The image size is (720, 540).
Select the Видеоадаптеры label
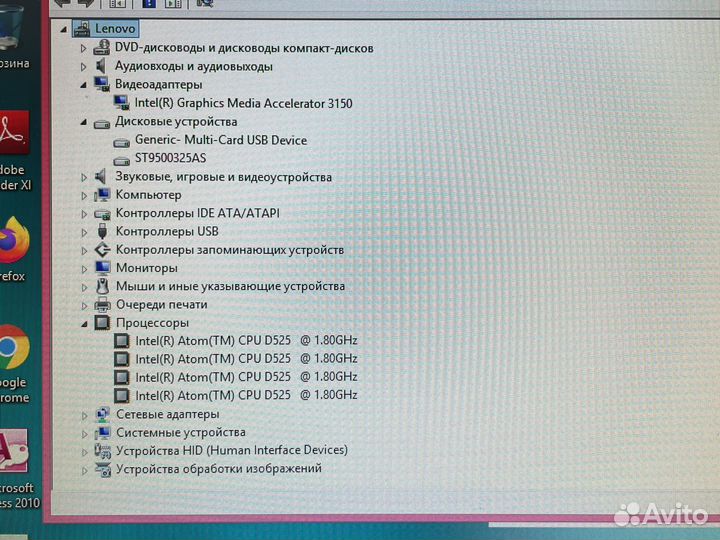(x=158, y=85)
